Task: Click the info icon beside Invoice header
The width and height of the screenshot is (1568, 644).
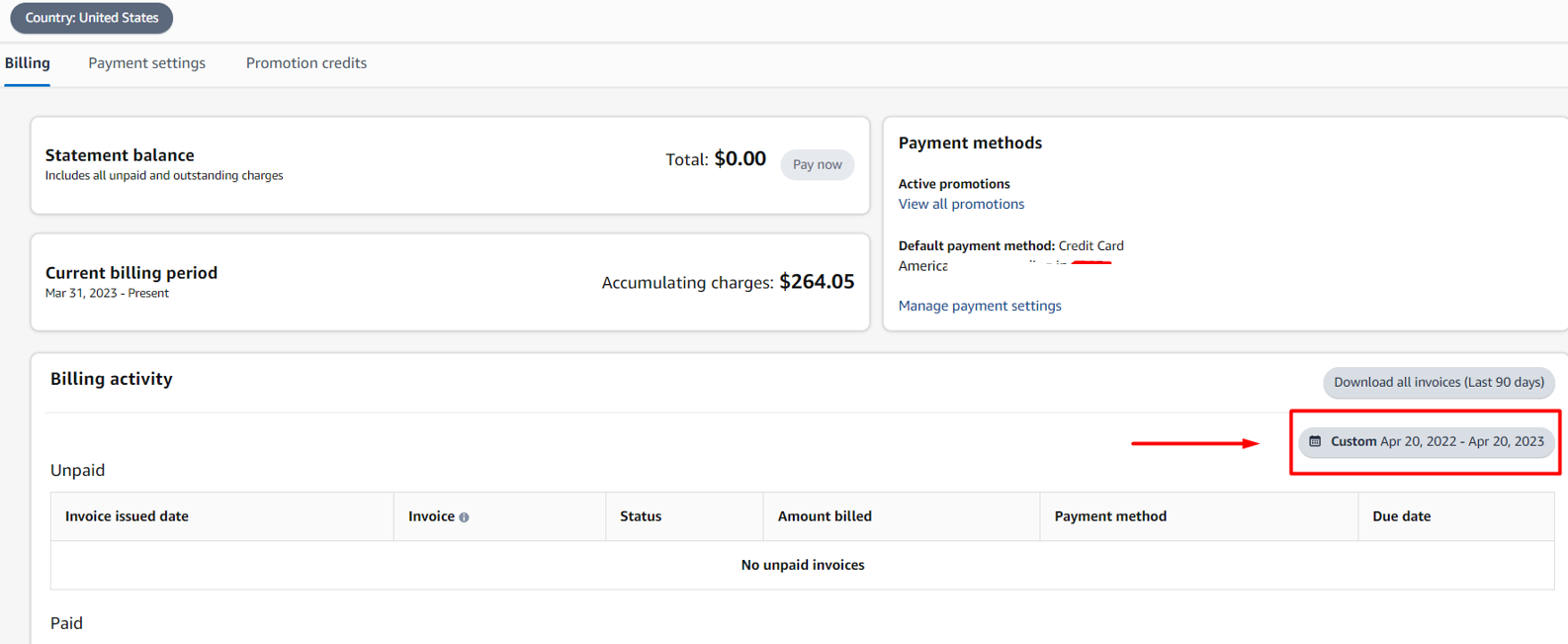Action: click(x=464, y=517)
